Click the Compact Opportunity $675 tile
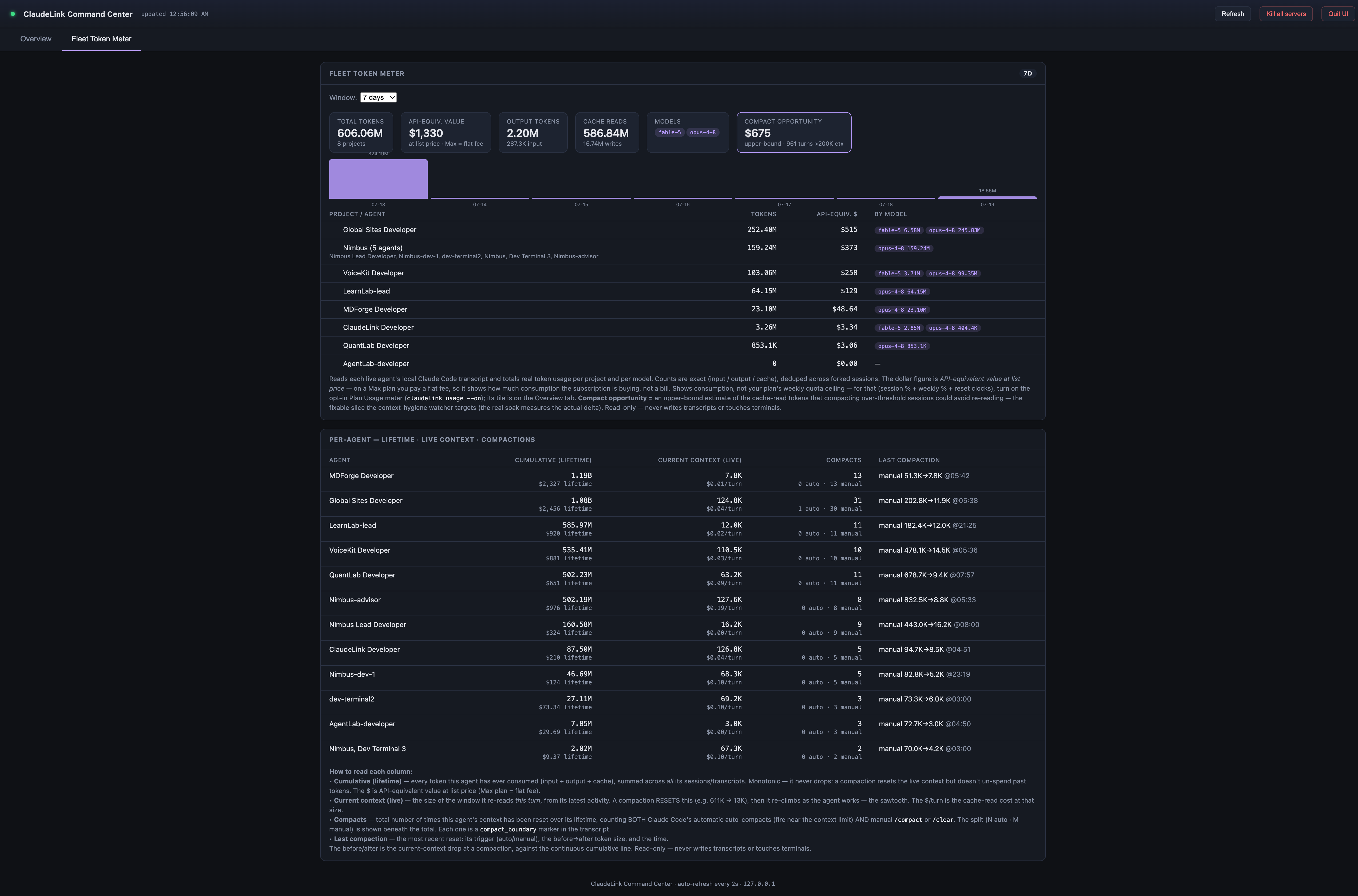The image size is (1358, 896). point(793,133)
